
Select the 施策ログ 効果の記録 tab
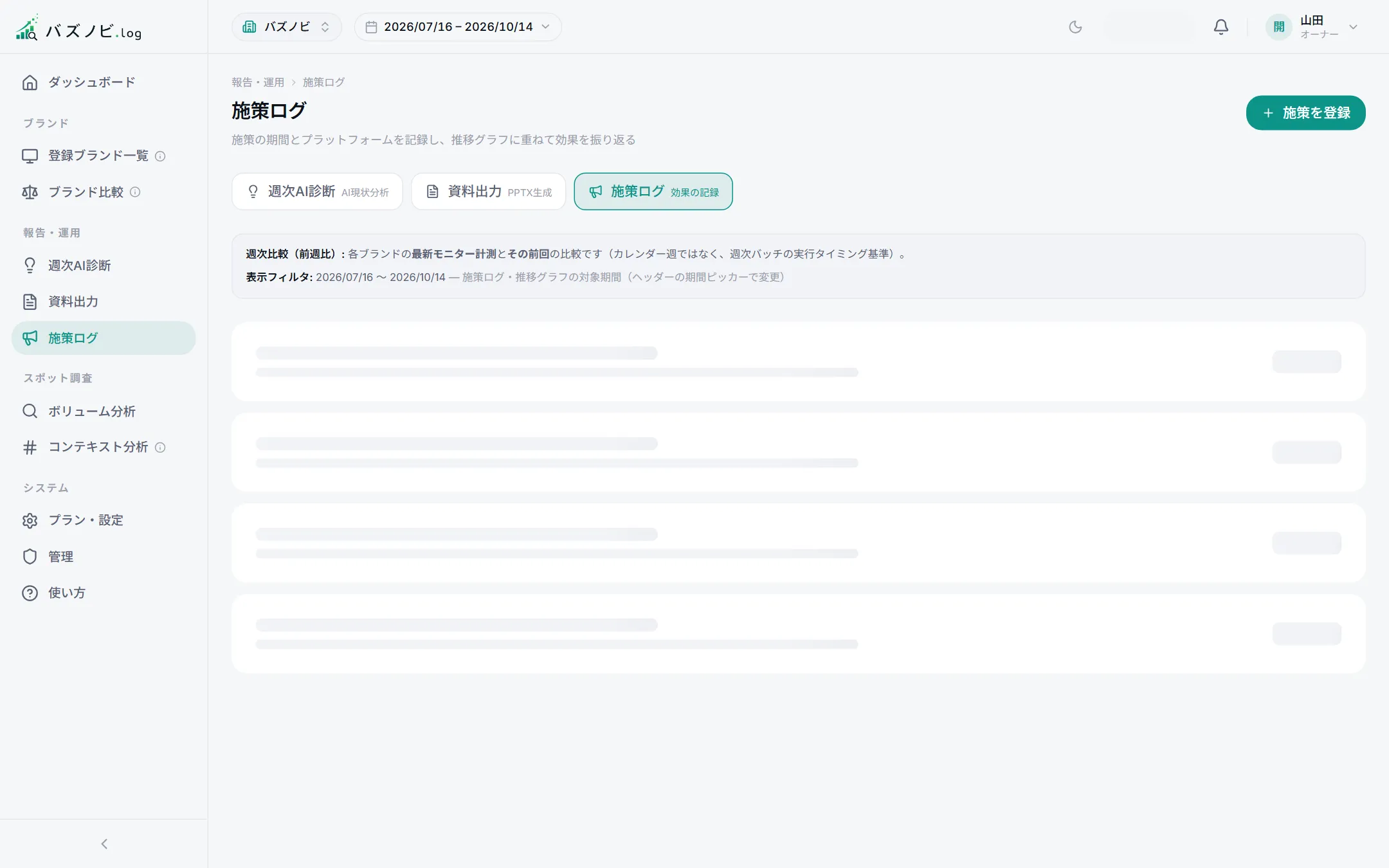coord(653,192)
